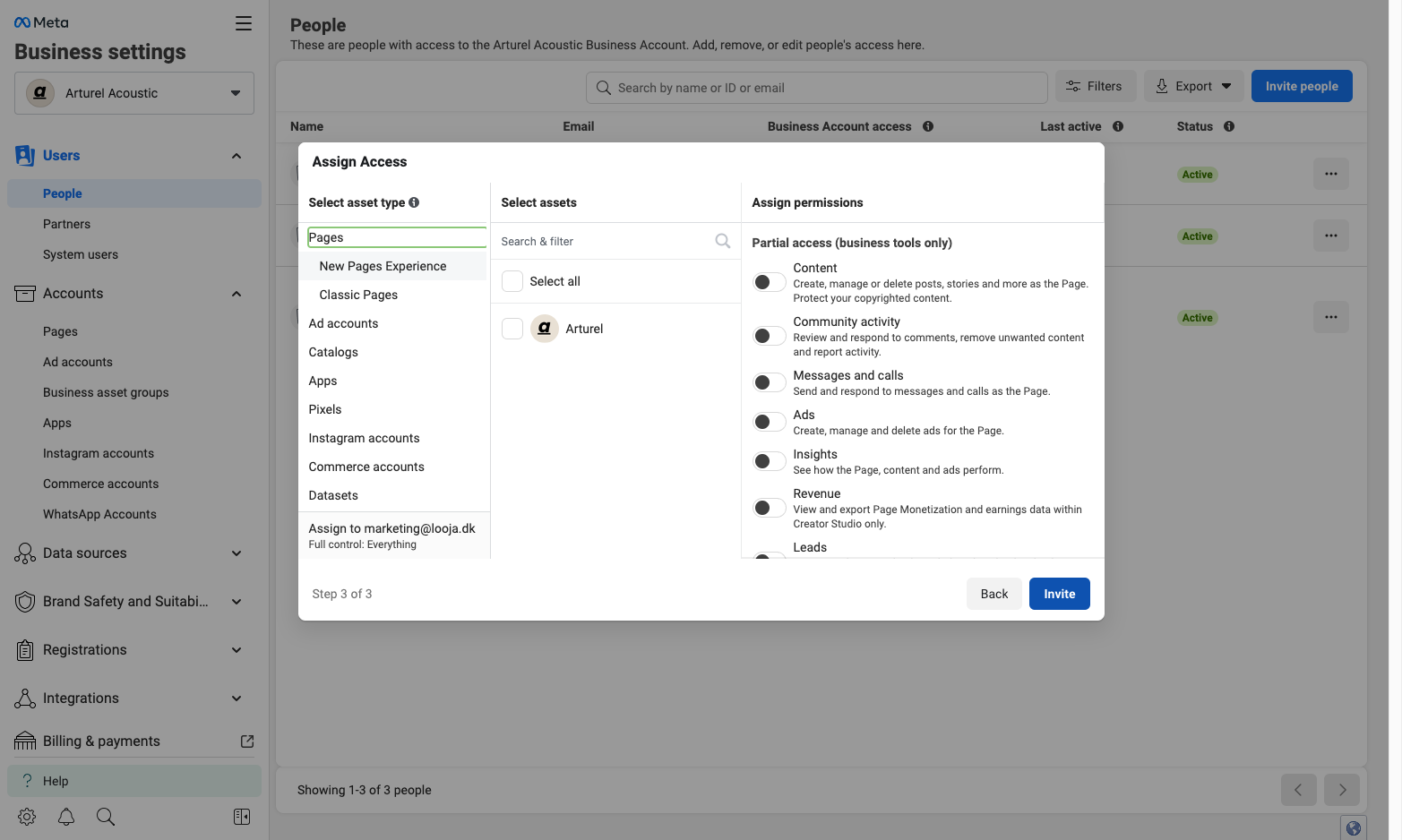
Task: Enable the Content permission toggle
Action: 770,282
